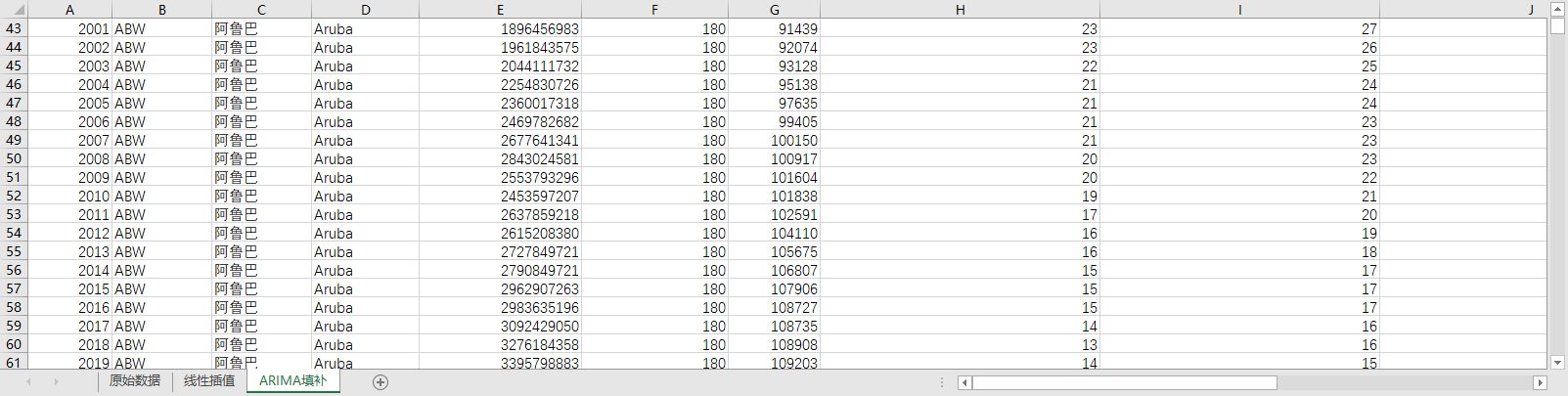
Task: Click the horizontal scrollbar thumb
Action: point(1124,382)
